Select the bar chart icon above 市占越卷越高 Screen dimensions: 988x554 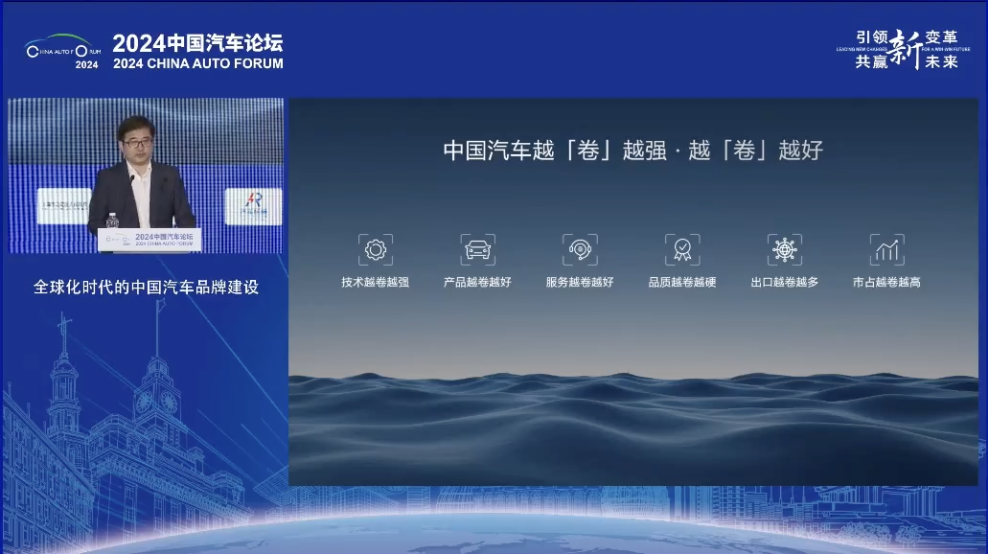[x=886, y=249]
